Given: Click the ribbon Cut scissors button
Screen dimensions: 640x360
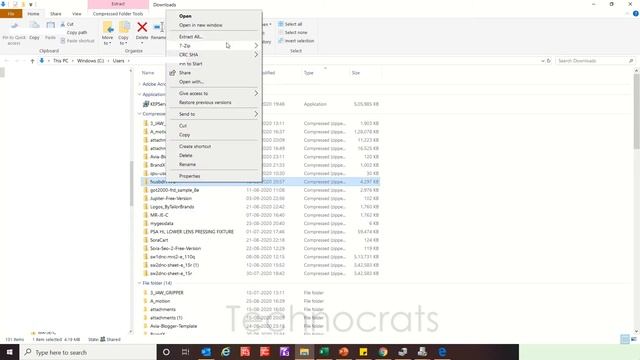Looking at the screenshot, I should pos(67,24).
